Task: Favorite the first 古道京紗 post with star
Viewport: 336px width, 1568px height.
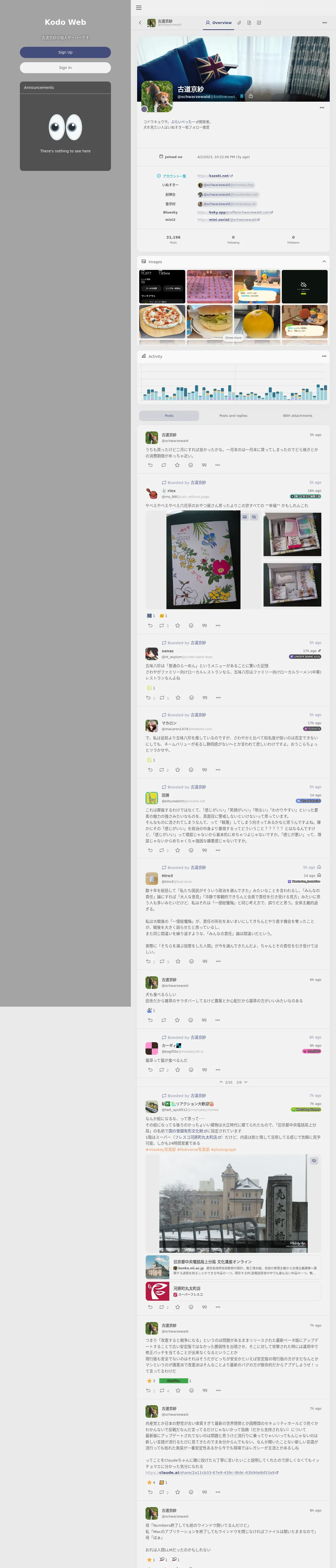Action: (x=177, y=465)
